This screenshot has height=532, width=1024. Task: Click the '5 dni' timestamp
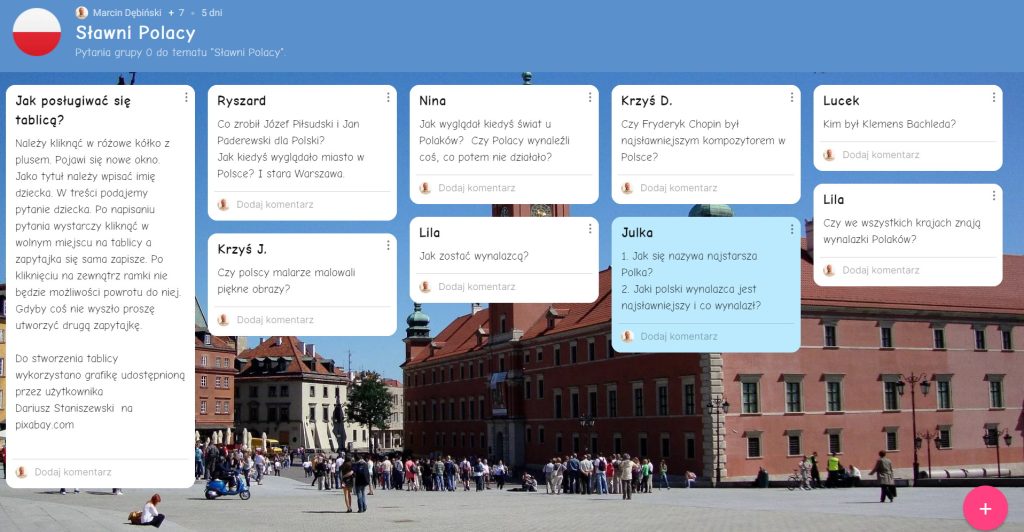tap(212, 12)
